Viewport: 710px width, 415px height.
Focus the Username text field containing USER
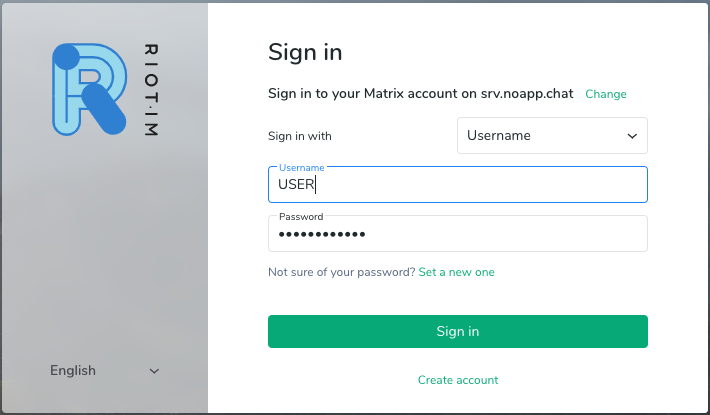pyautogui.click(x=458, y=185)
